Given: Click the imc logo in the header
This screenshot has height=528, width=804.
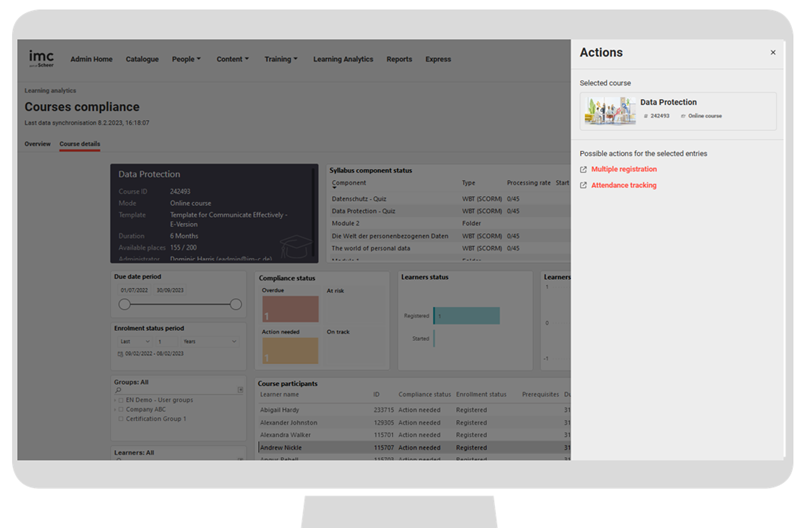Looking at the screenshot, I should (42, 58).
